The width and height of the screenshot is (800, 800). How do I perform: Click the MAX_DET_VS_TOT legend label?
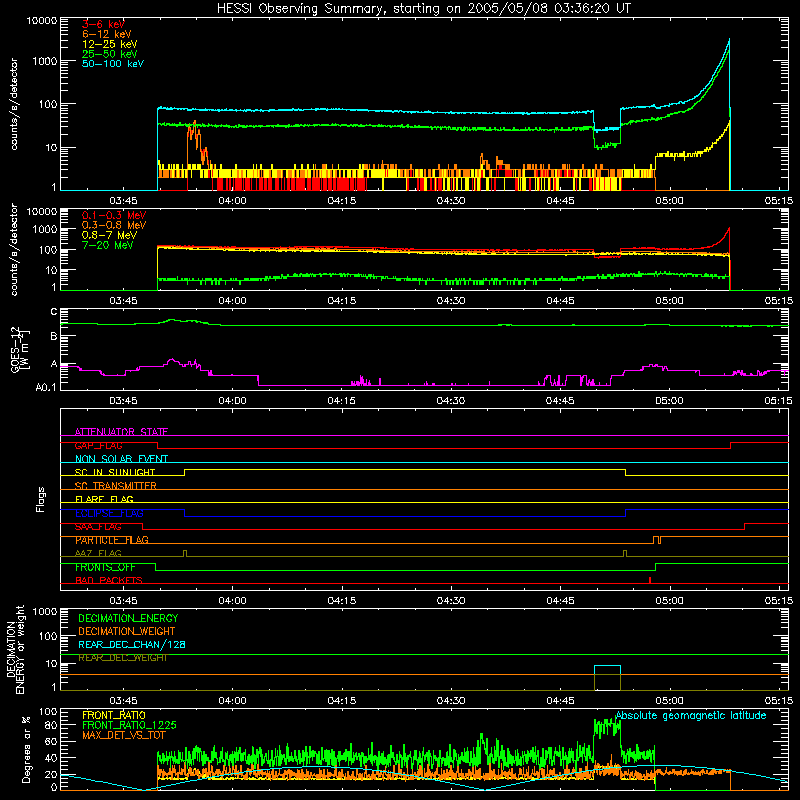[x=123, y=735]
